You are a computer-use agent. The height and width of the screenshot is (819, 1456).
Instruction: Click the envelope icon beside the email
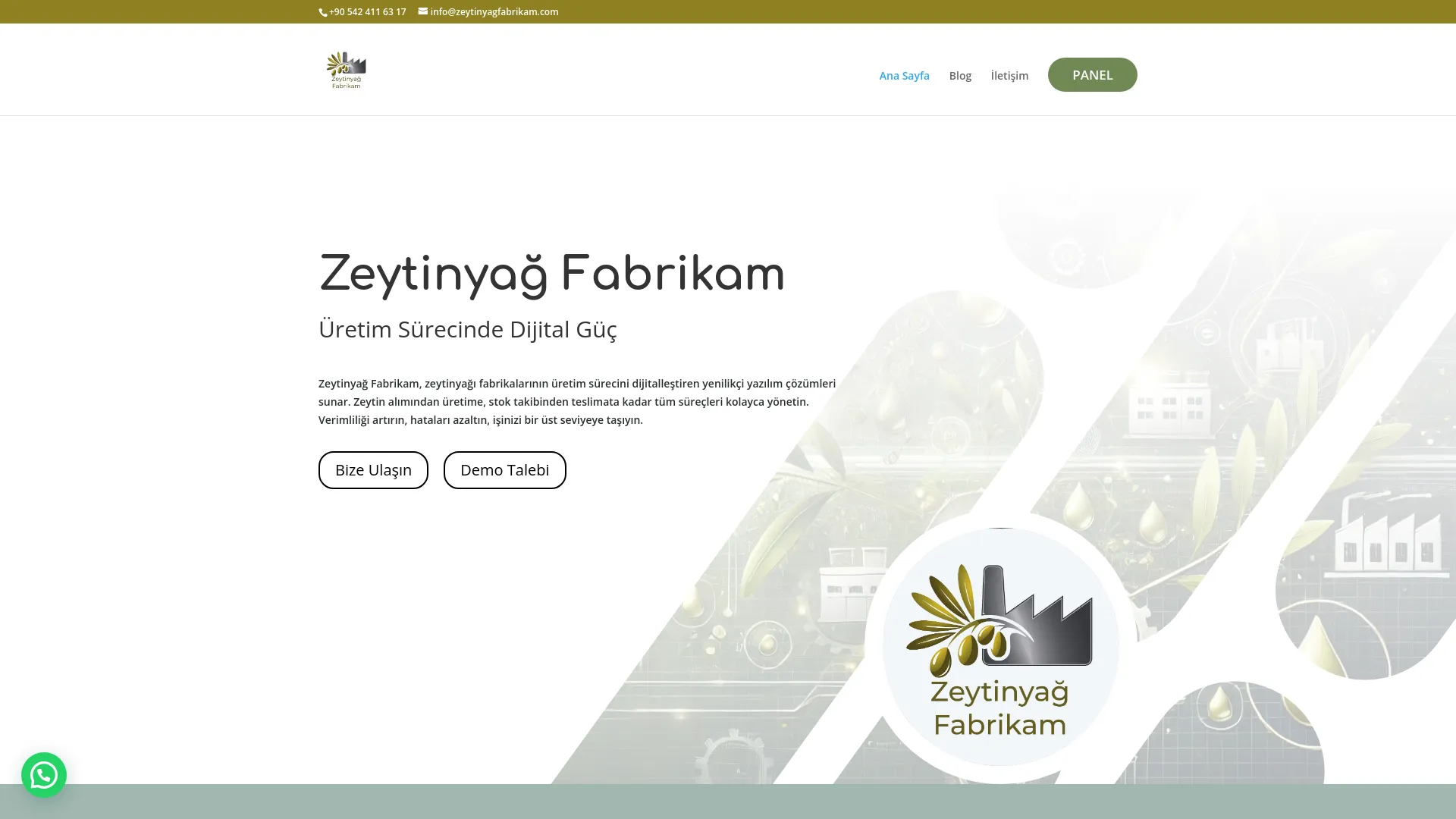tap(423, 11)
